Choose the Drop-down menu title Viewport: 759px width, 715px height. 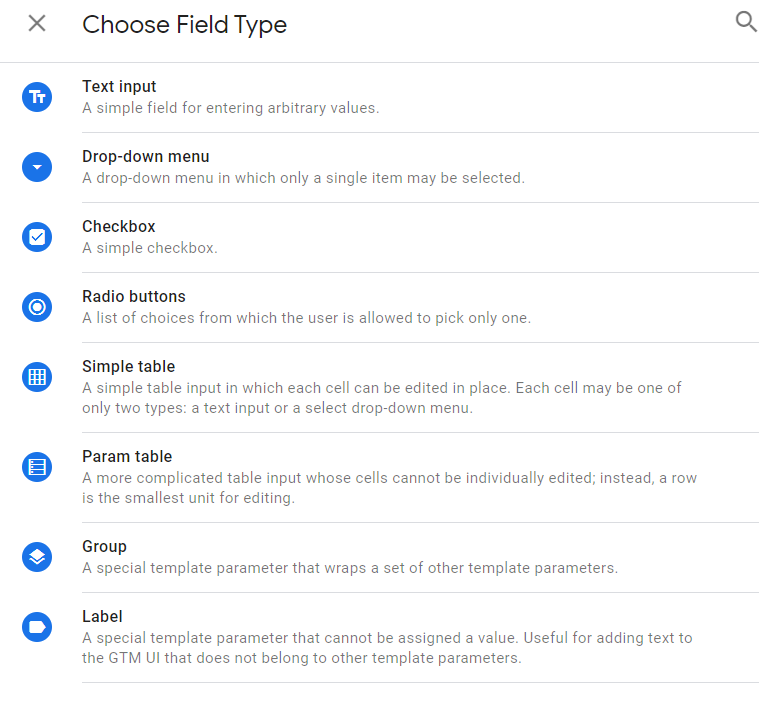point(145,157)
